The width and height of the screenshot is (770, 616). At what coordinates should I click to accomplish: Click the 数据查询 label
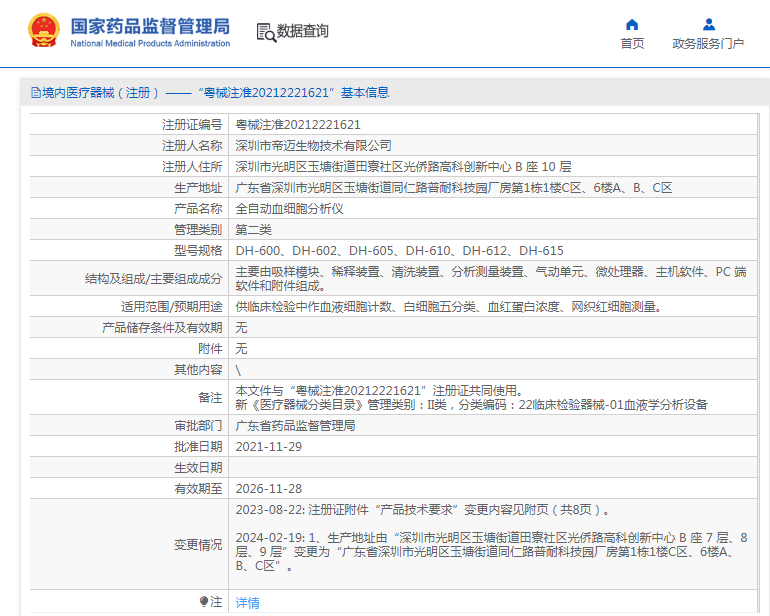302,31
